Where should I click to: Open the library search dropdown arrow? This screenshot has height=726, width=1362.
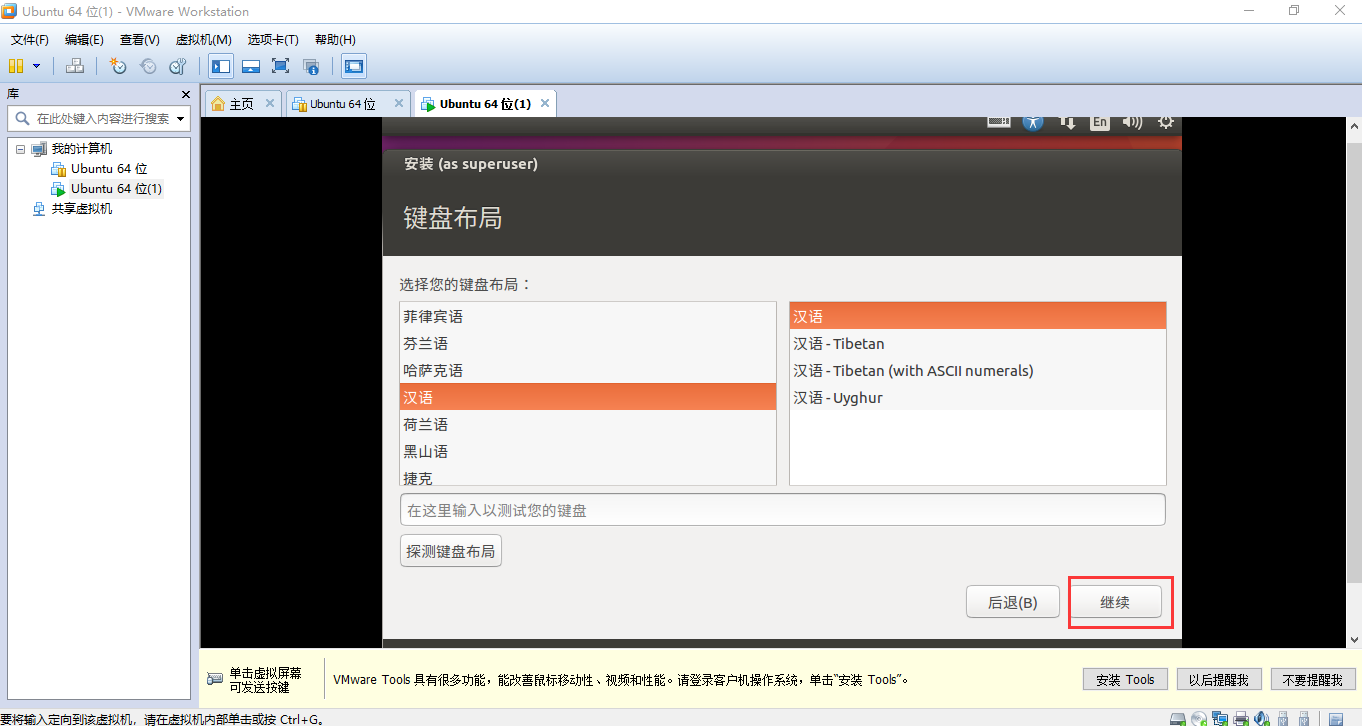pos(181,118)
